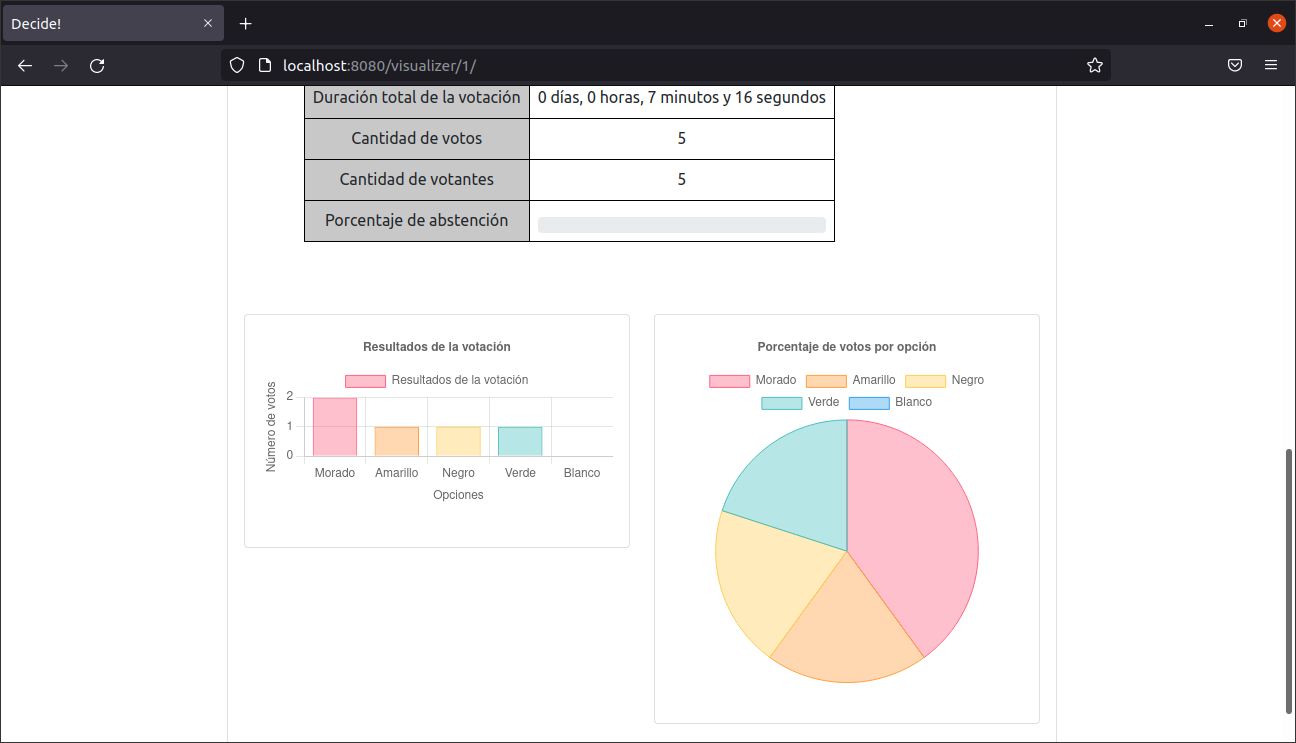
Task: Save this page to Pocket
Action: coord(1235,65)
